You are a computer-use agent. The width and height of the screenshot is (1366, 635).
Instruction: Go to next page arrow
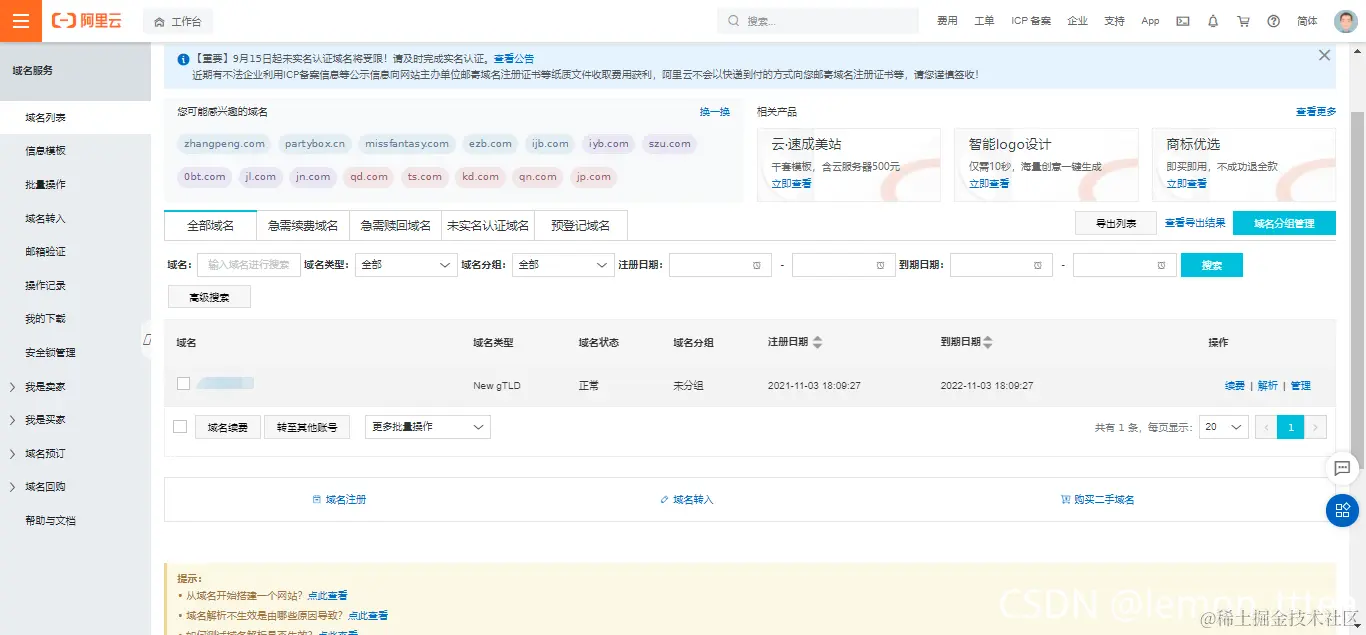(1316, 427)
